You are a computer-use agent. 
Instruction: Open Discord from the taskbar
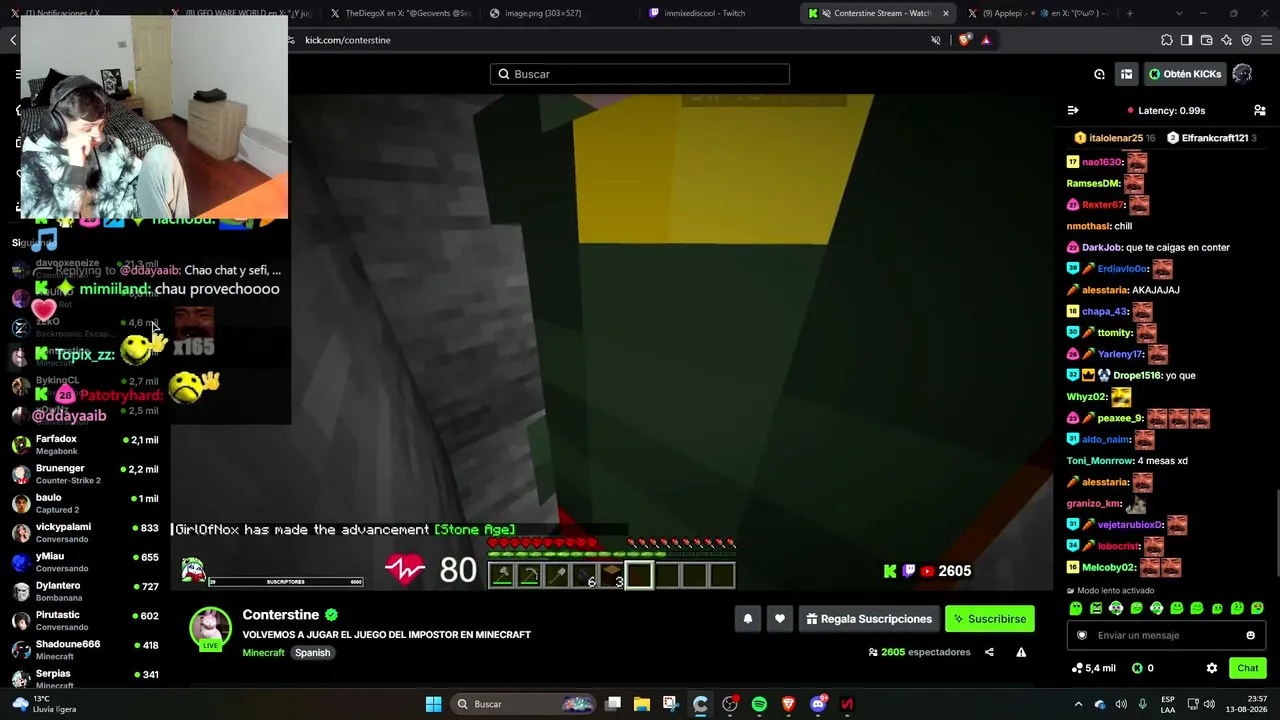(818, 704)
